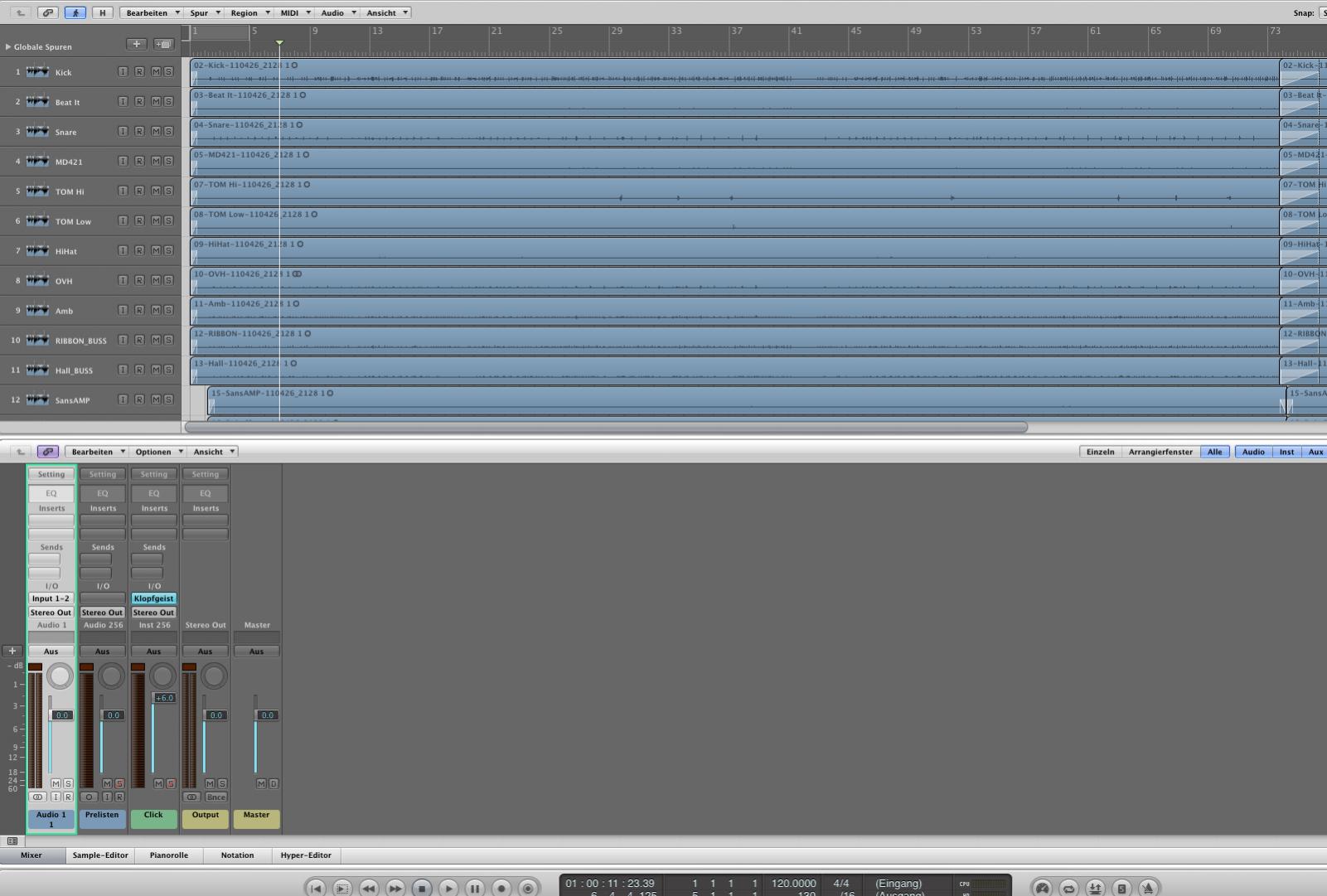This screenshot has width=1327, height=896.
Task: Click the Link chain icon in Arrange toolbar
Action: [48, 12]
